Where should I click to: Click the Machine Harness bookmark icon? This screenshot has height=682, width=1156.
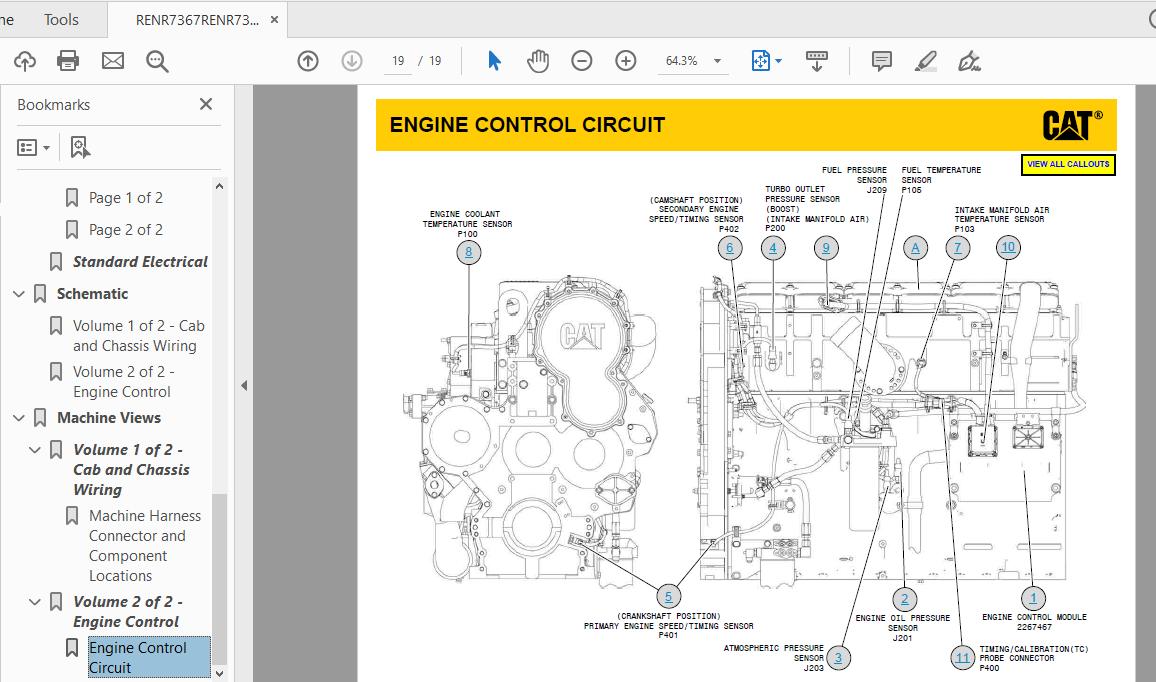pos(72,515)
